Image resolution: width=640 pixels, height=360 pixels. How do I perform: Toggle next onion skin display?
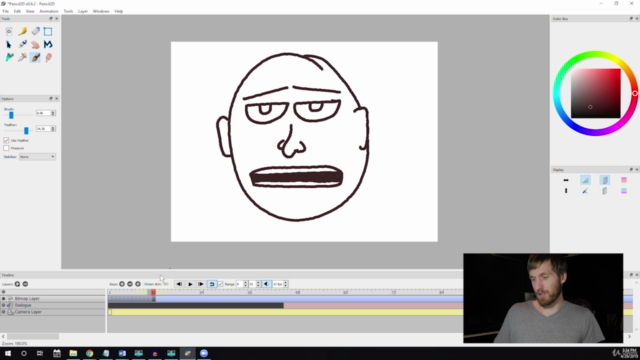(x=604, y=191)
